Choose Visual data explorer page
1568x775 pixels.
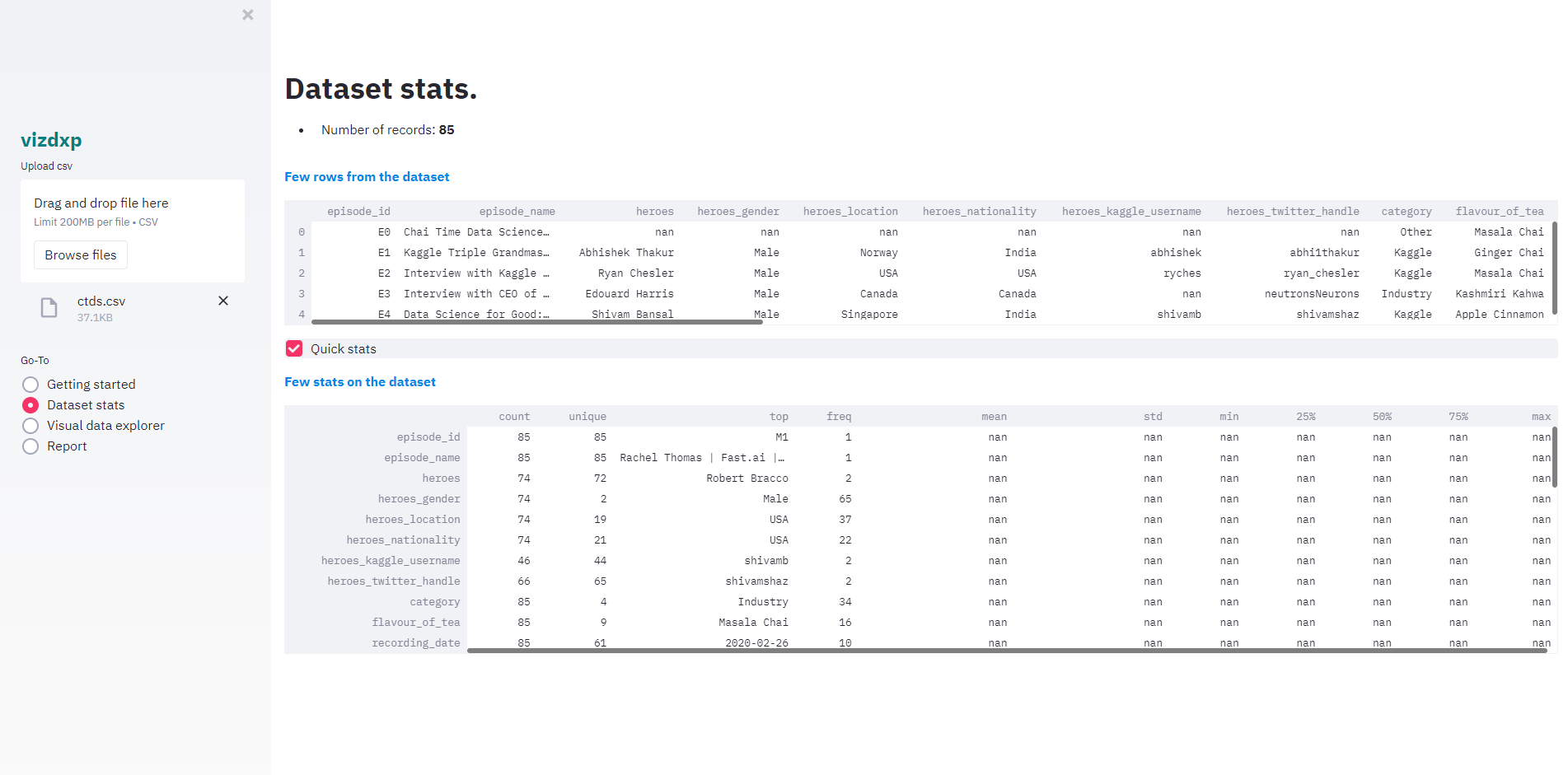[30, 426]
